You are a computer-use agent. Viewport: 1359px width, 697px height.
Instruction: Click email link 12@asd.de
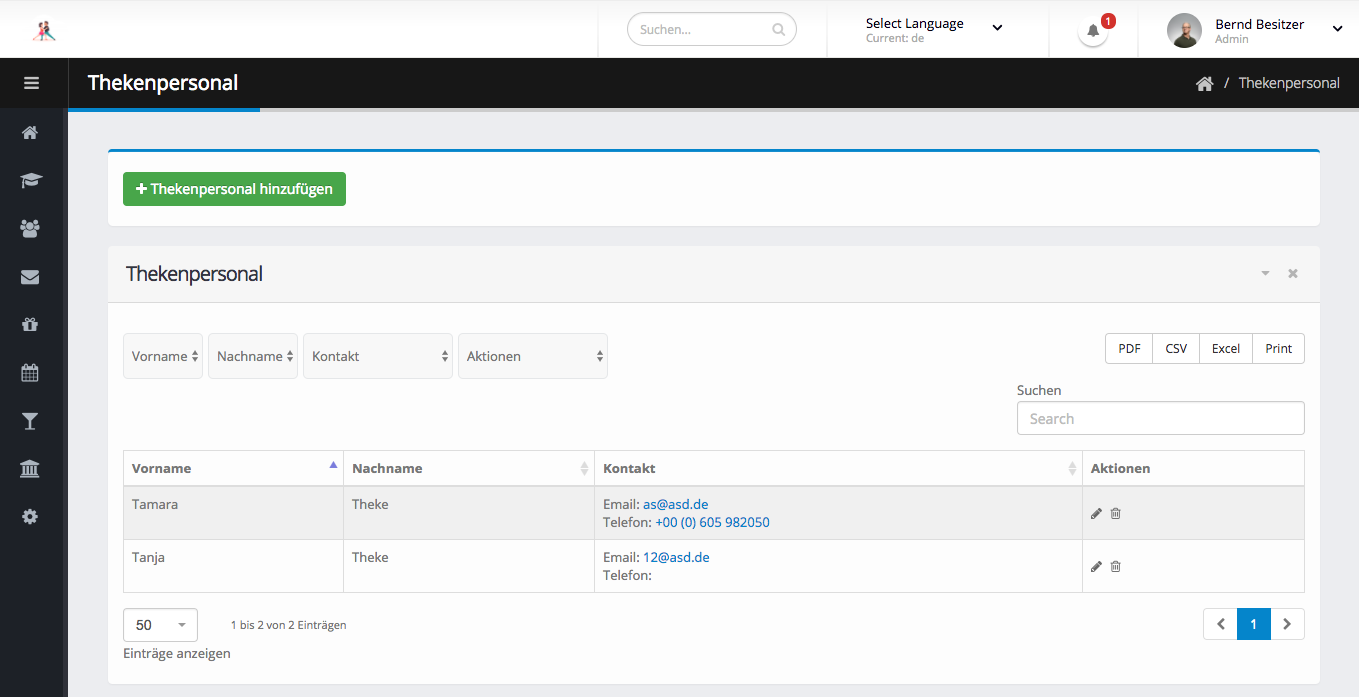click(676, 557)
